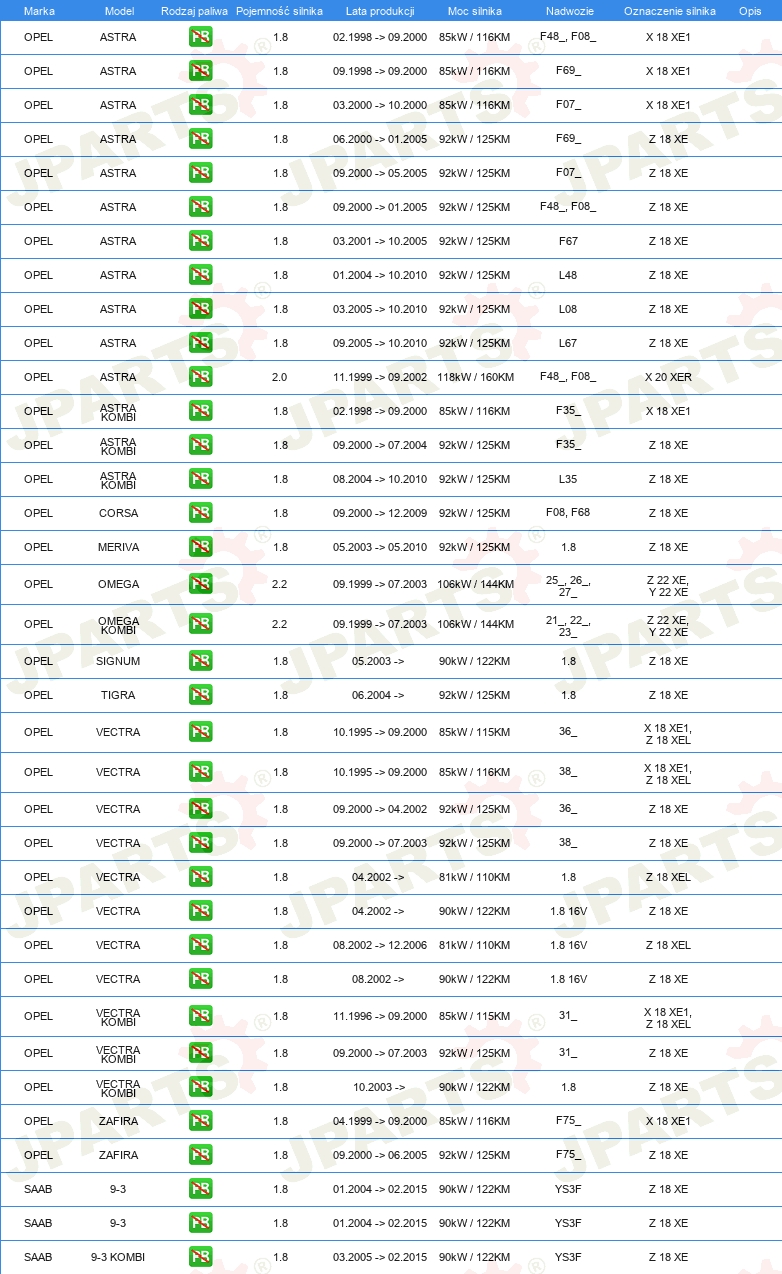Click the 09.2000 -> 06.2005 production years
Viewport: 782px width, 1274px height.
click(x=380, y=1155)
